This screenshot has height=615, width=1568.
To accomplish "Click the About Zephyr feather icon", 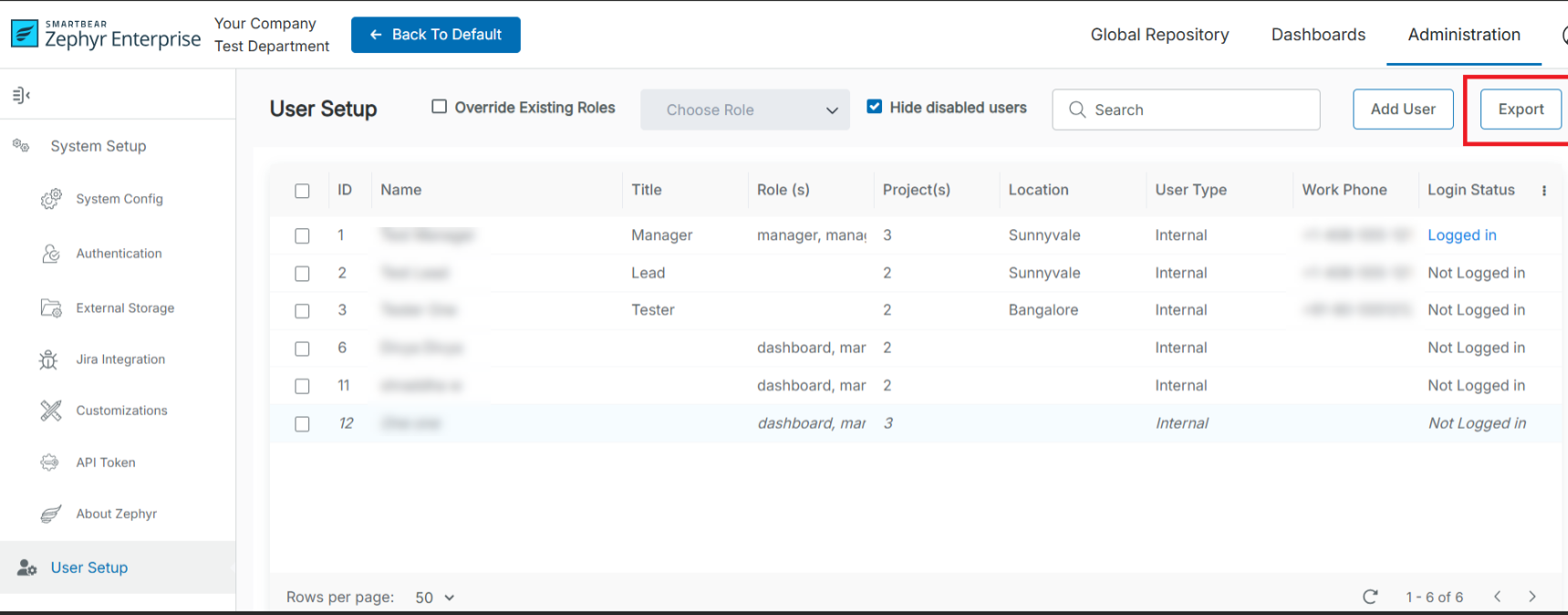I will pyautogui.click(x=51, y=514).
